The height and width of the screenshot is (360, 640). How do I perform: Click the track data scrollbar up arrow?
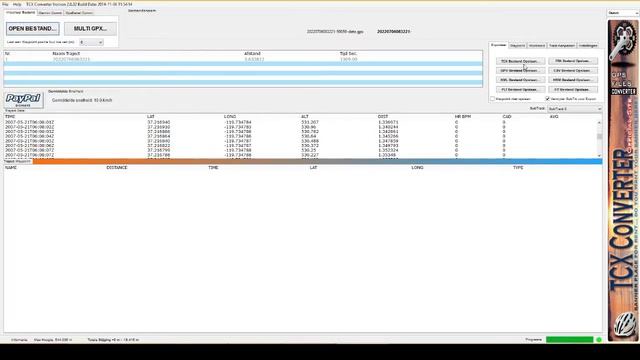(x=599, y=122)
